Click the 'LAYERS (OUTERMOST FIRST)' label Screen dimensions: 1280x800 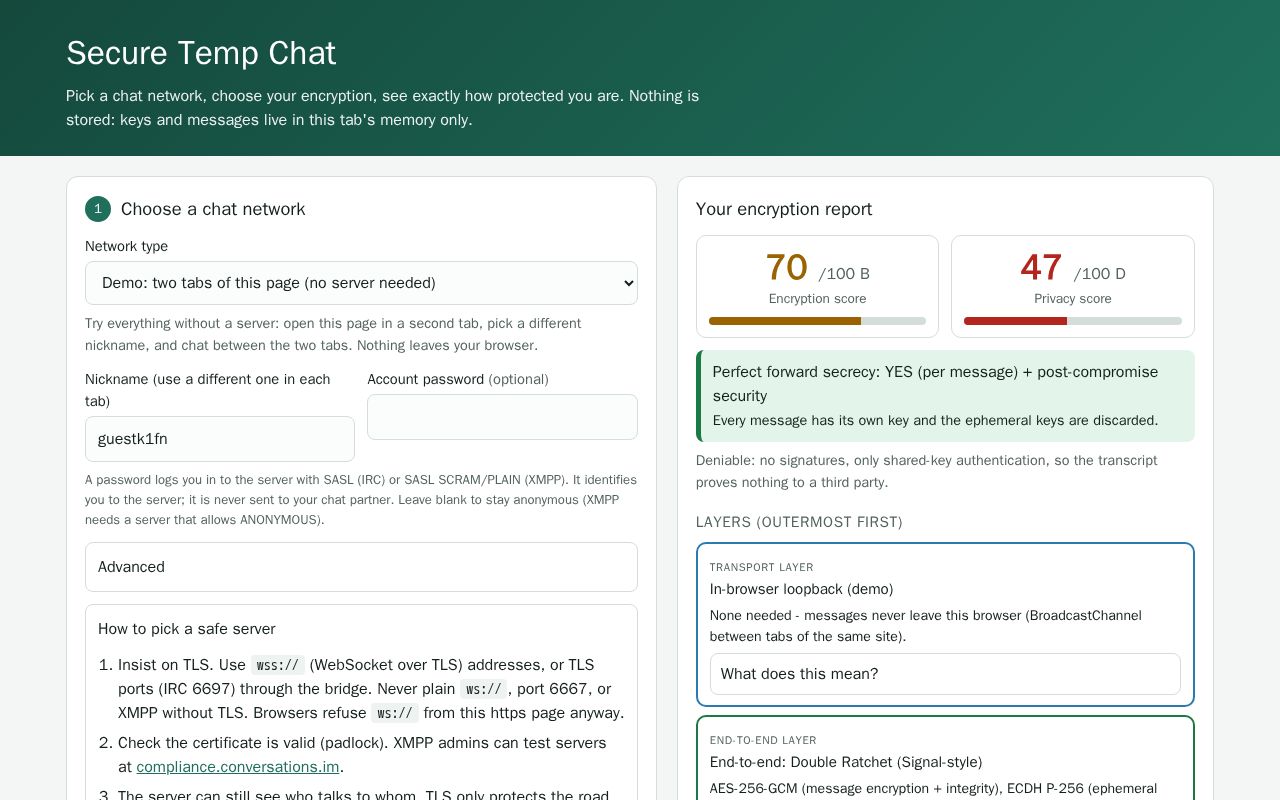point(799,522)
